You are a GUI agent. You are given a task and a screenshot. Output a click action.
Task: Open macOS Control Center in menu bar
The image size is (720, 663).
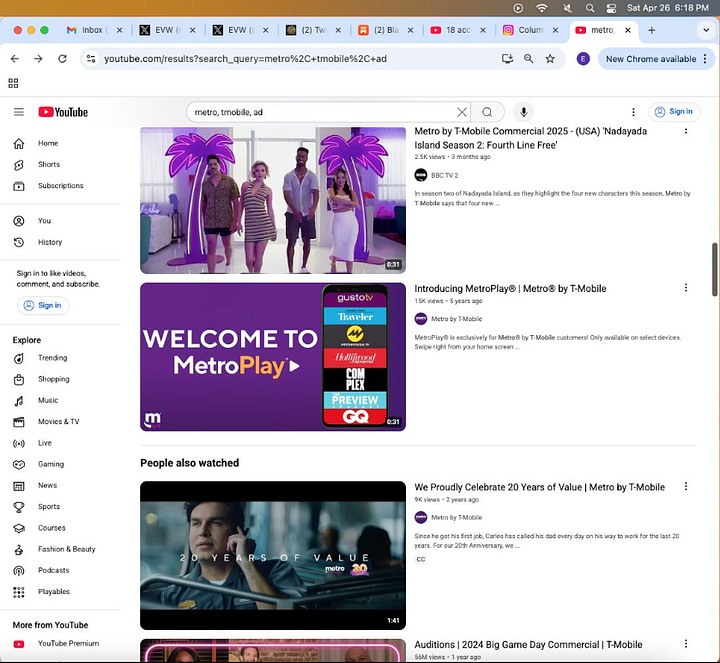[x=611, y=8]
